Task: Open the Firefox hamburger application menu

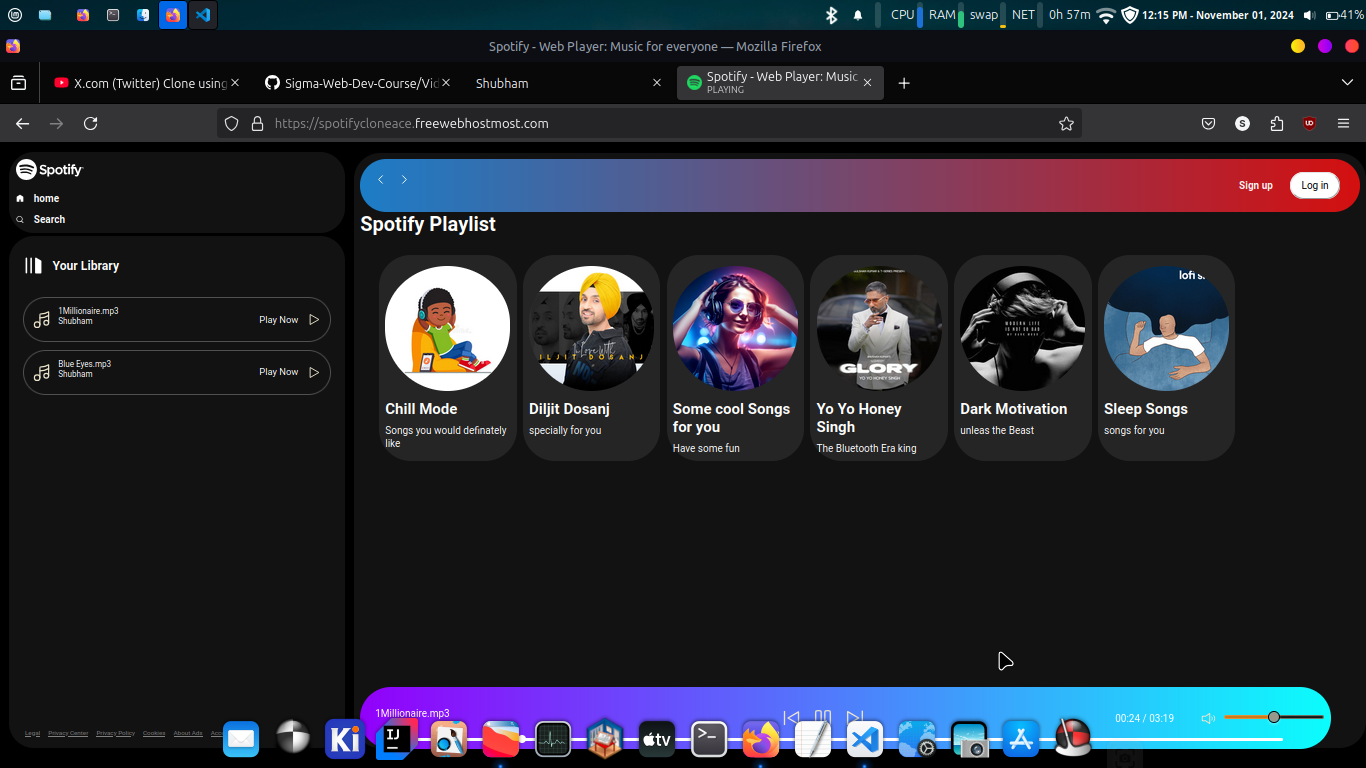Action: click(1343, 123)
